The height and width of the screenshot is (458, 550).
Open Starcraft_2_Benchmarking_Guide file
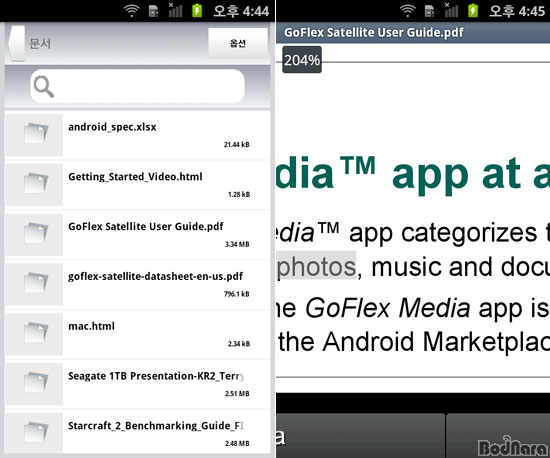click(137, 433)
